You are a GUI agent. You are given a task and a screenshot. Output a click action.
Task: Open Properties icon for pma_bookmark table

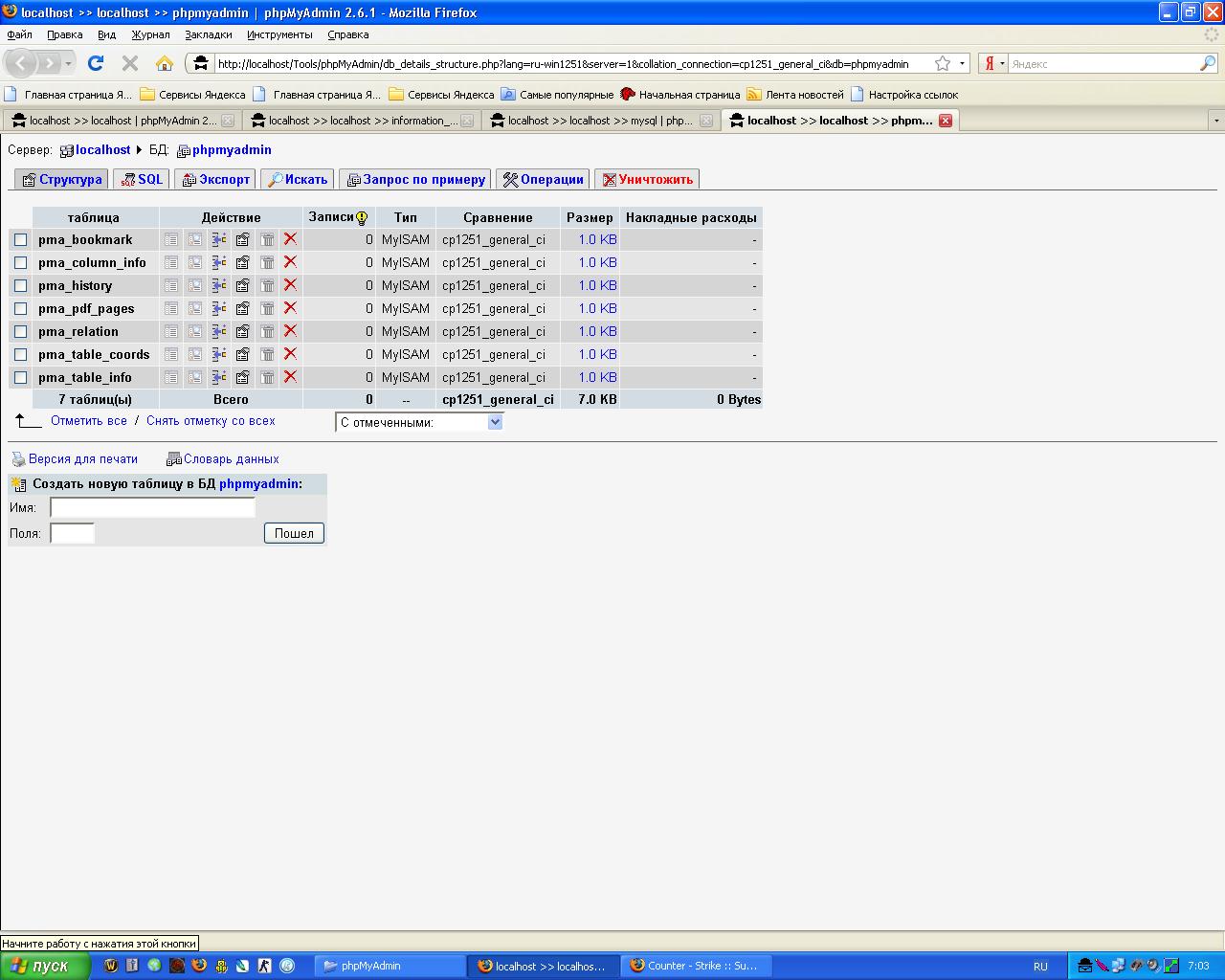(243, 239)
